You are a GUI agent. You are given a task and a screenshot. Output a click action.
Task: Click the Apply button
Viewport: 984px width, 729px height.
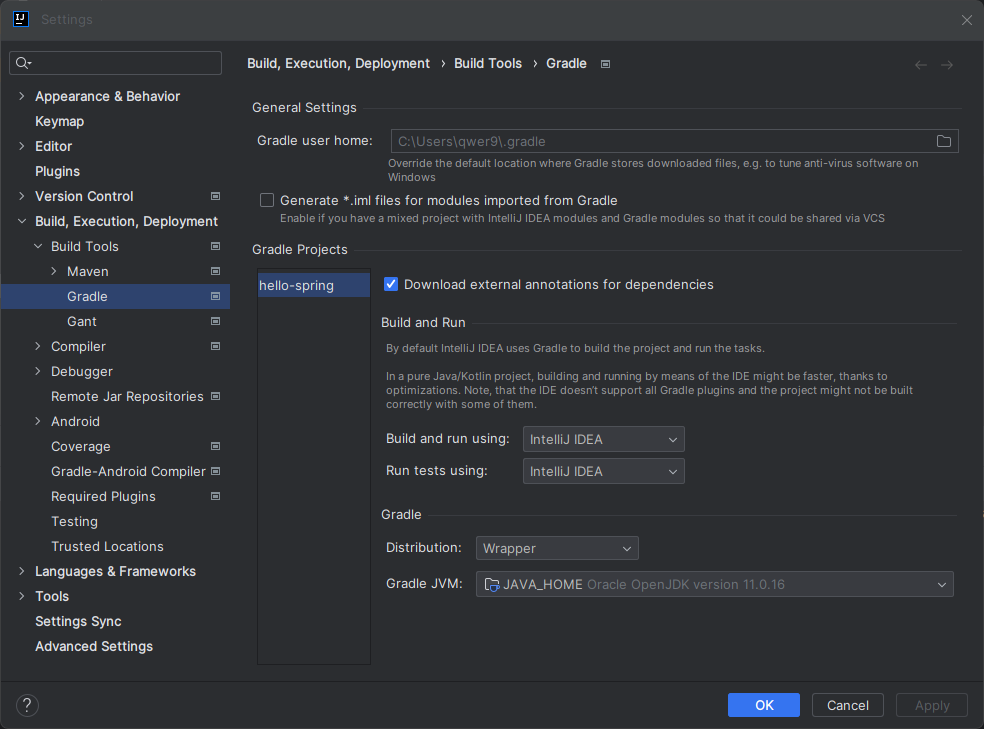coord(932,705)
